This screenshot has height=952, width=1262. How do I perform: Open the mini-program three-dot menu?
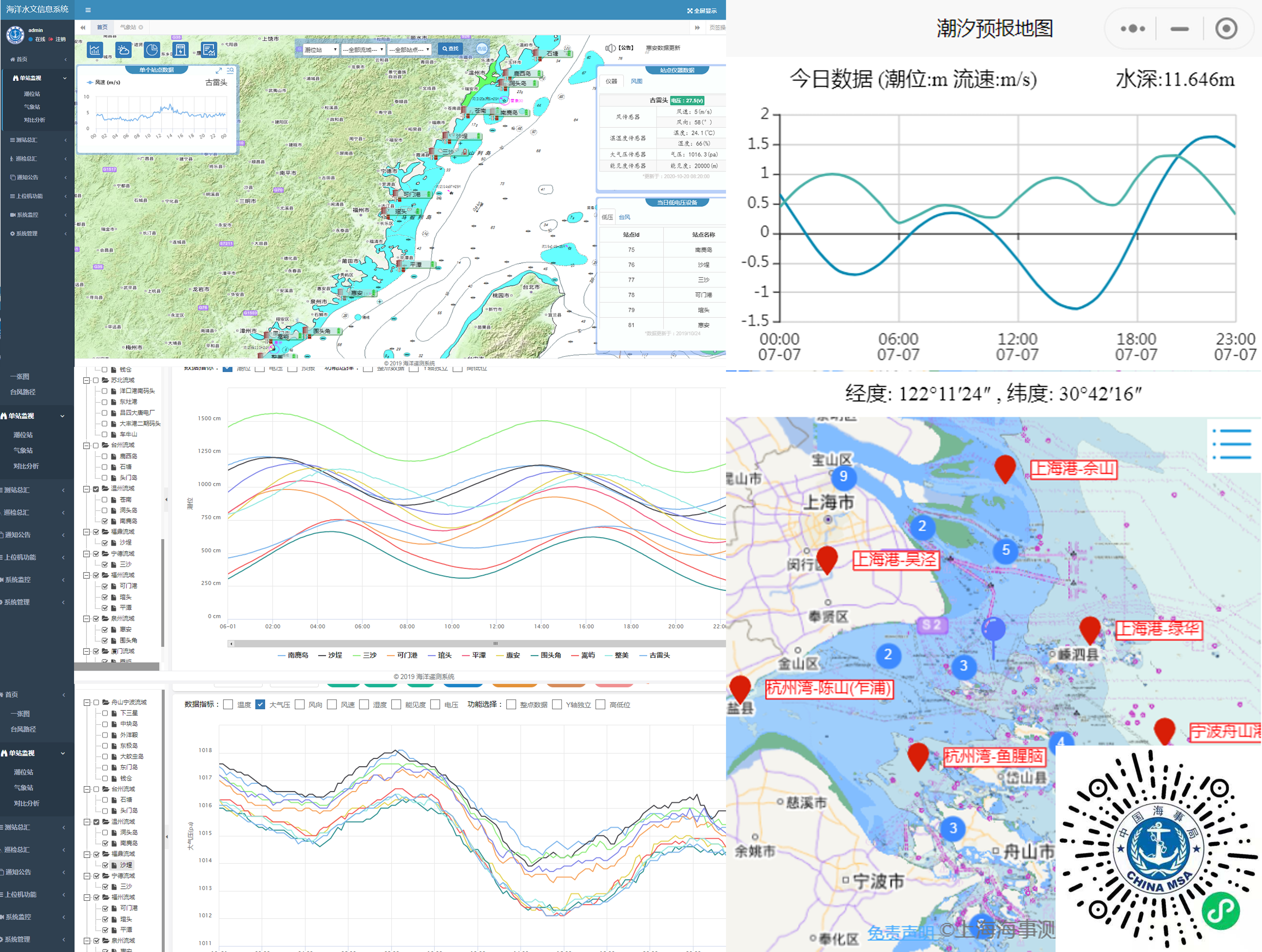1133,28
